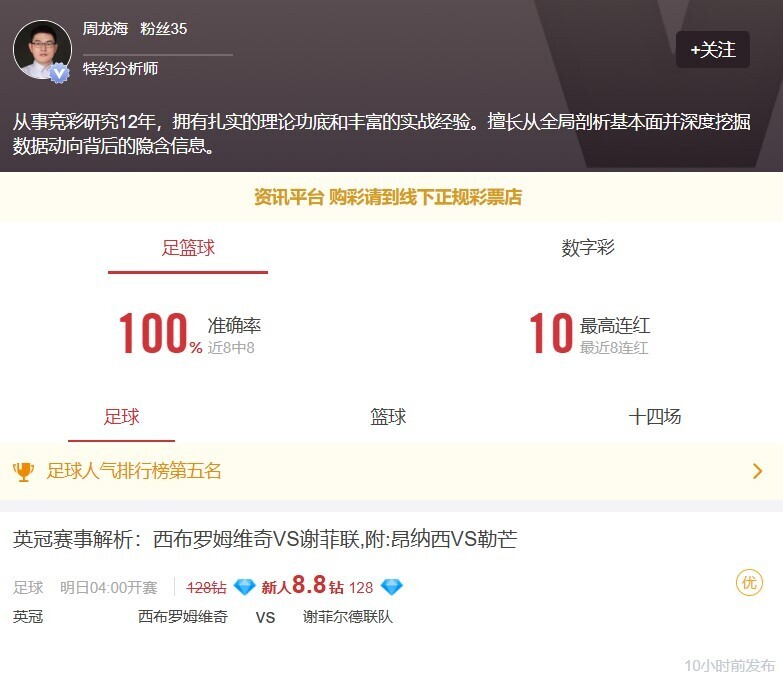Click analyst name 周龙海

click(105, 28)
